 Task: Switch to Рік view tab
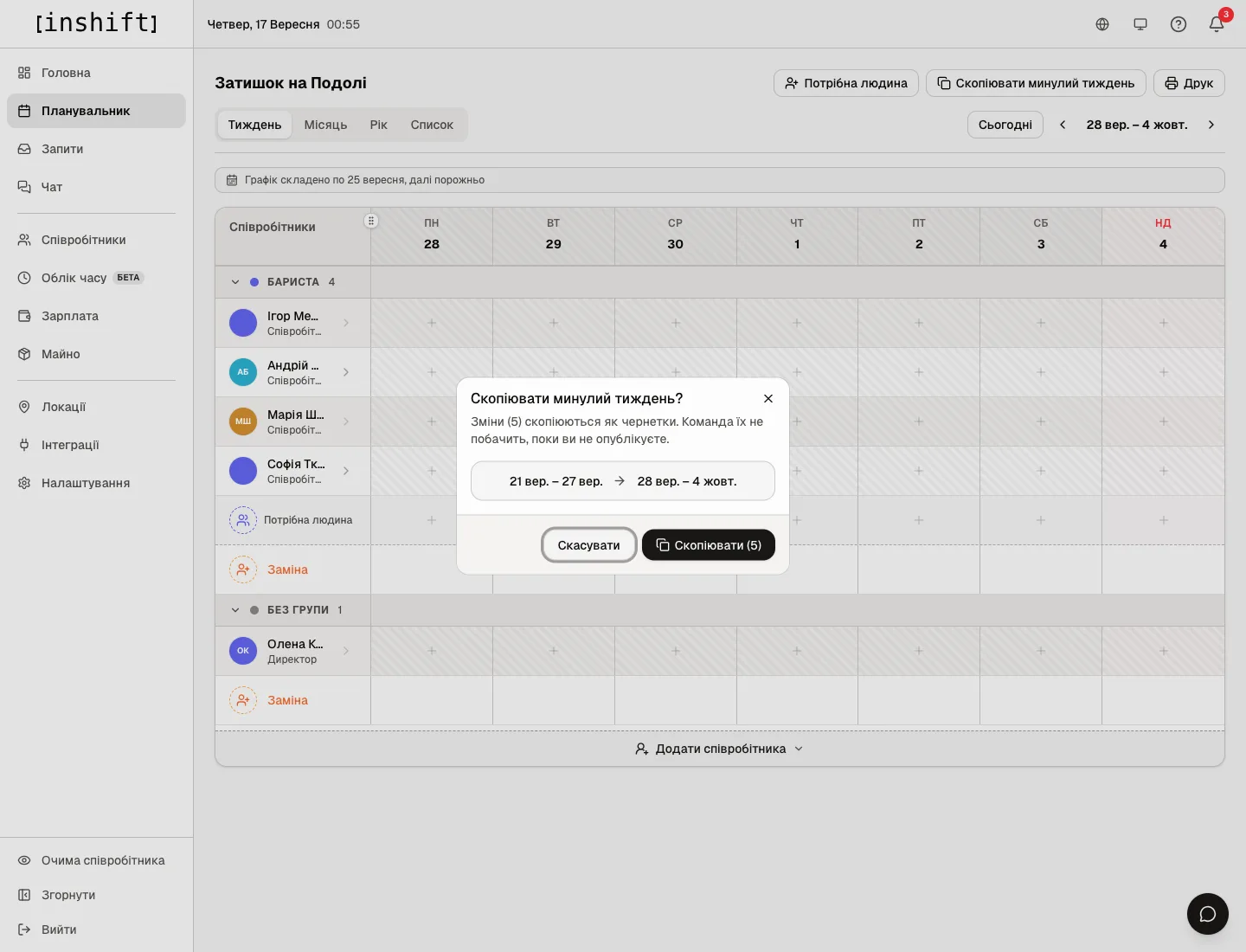coord(379,125)
